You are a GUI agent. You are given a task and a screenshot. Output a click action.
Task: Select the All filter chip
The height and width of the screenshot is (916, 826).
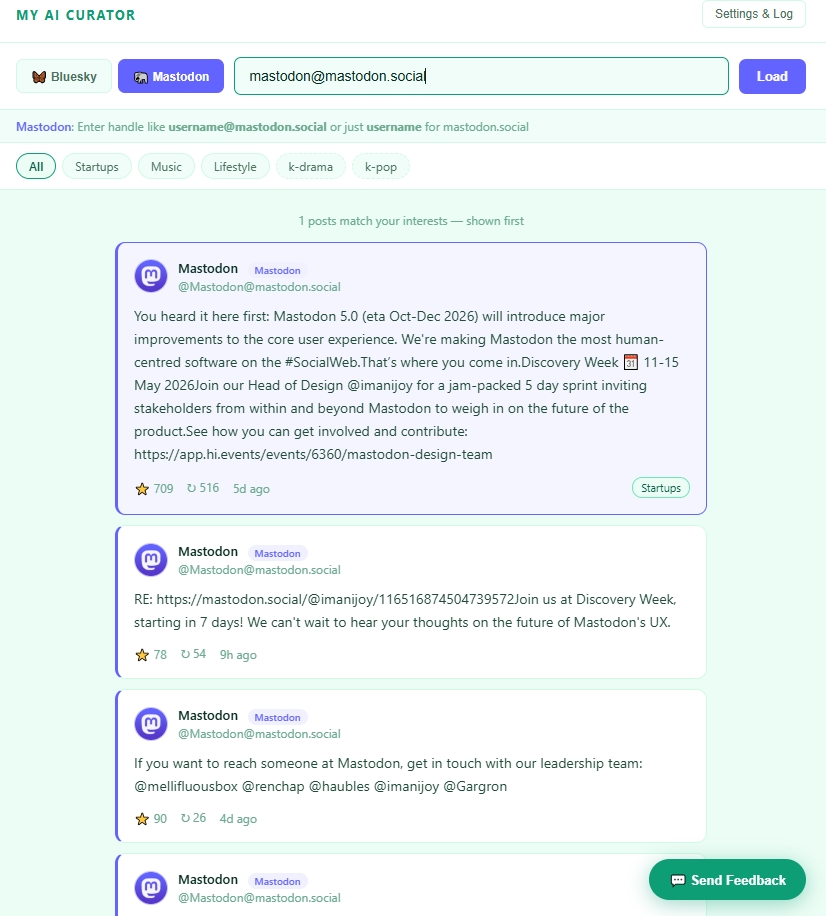(36, 166)
